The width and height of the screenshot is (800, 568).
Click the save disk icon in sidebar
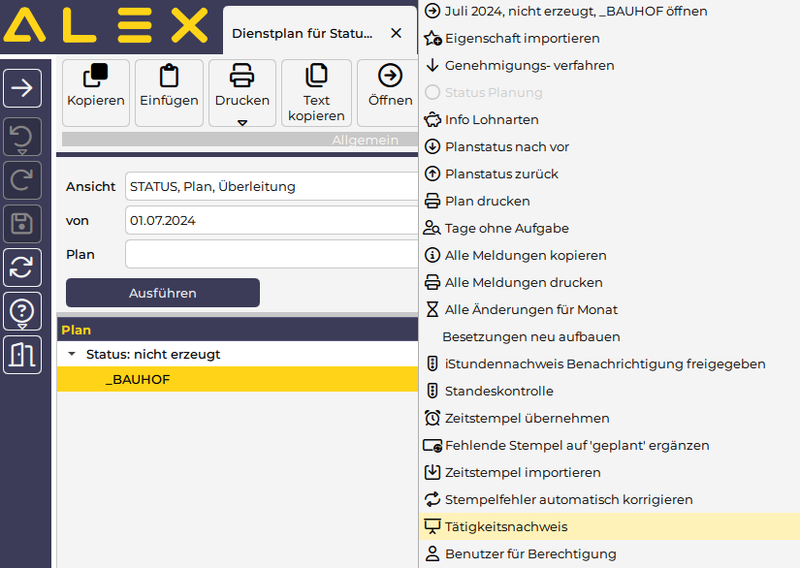(22, 223)
